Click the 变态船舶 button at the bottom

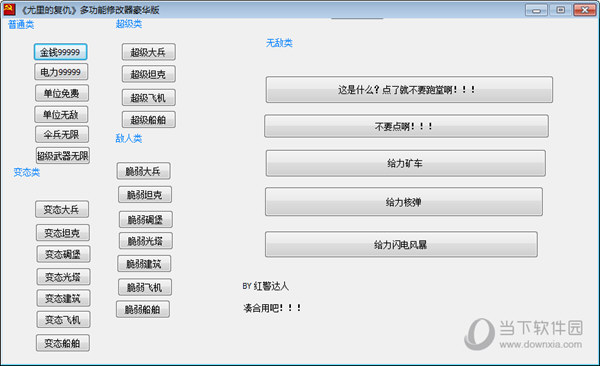63,343
